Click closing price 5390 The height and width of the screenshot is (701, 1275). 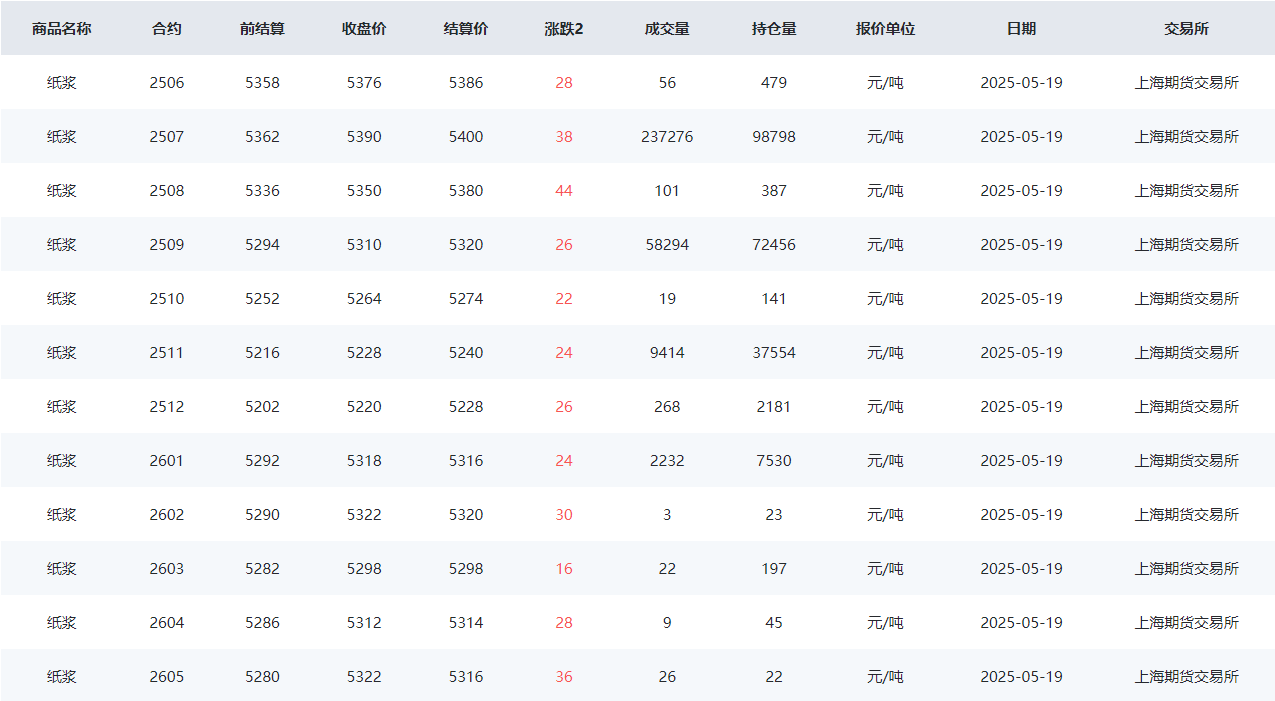[x=364, y=137]
